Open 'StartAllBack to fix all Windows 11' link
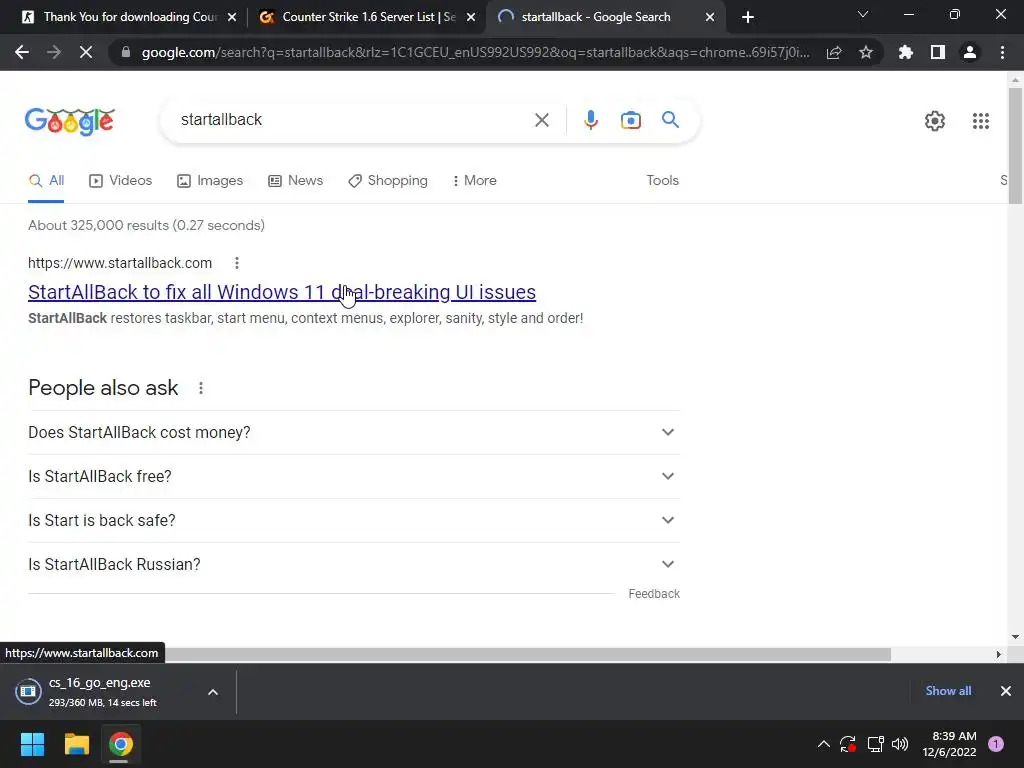 282,292
